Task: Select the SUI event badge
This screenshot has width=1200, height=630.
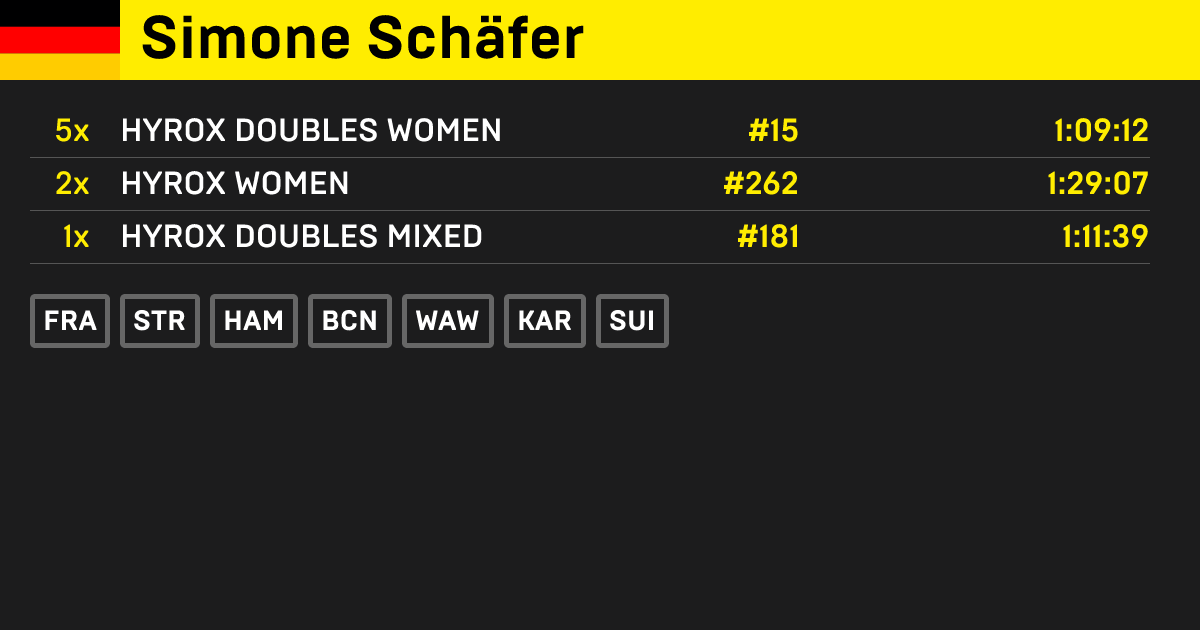Action: 632,321
